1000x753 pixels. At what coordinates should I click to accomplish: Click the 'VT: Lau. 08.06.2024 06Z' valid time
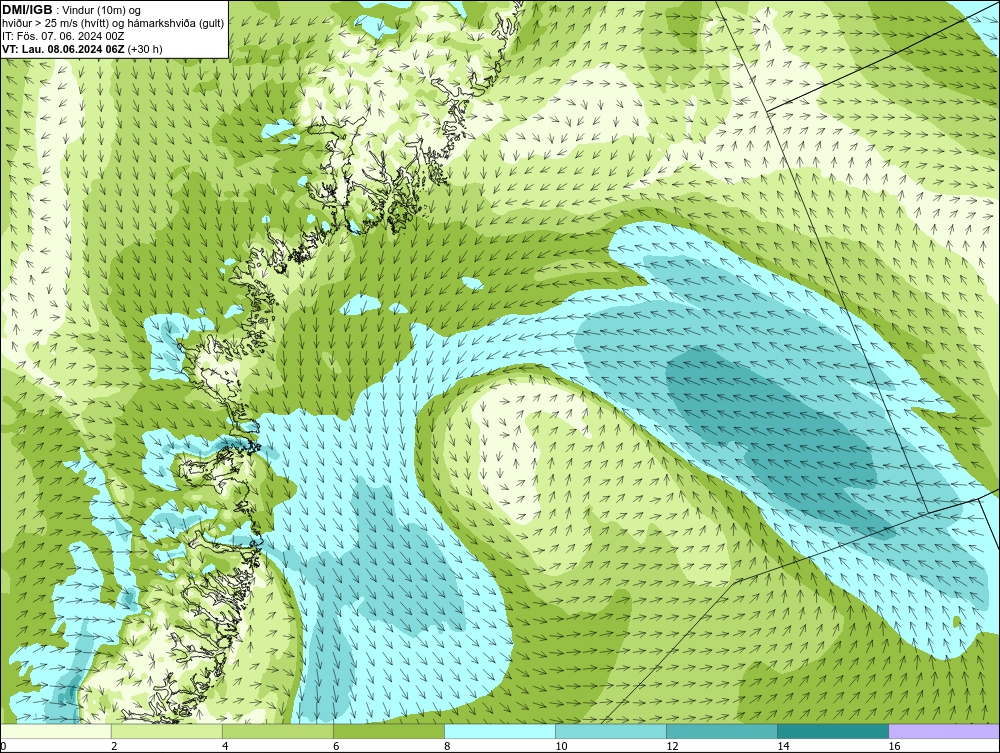click(64, 49)
